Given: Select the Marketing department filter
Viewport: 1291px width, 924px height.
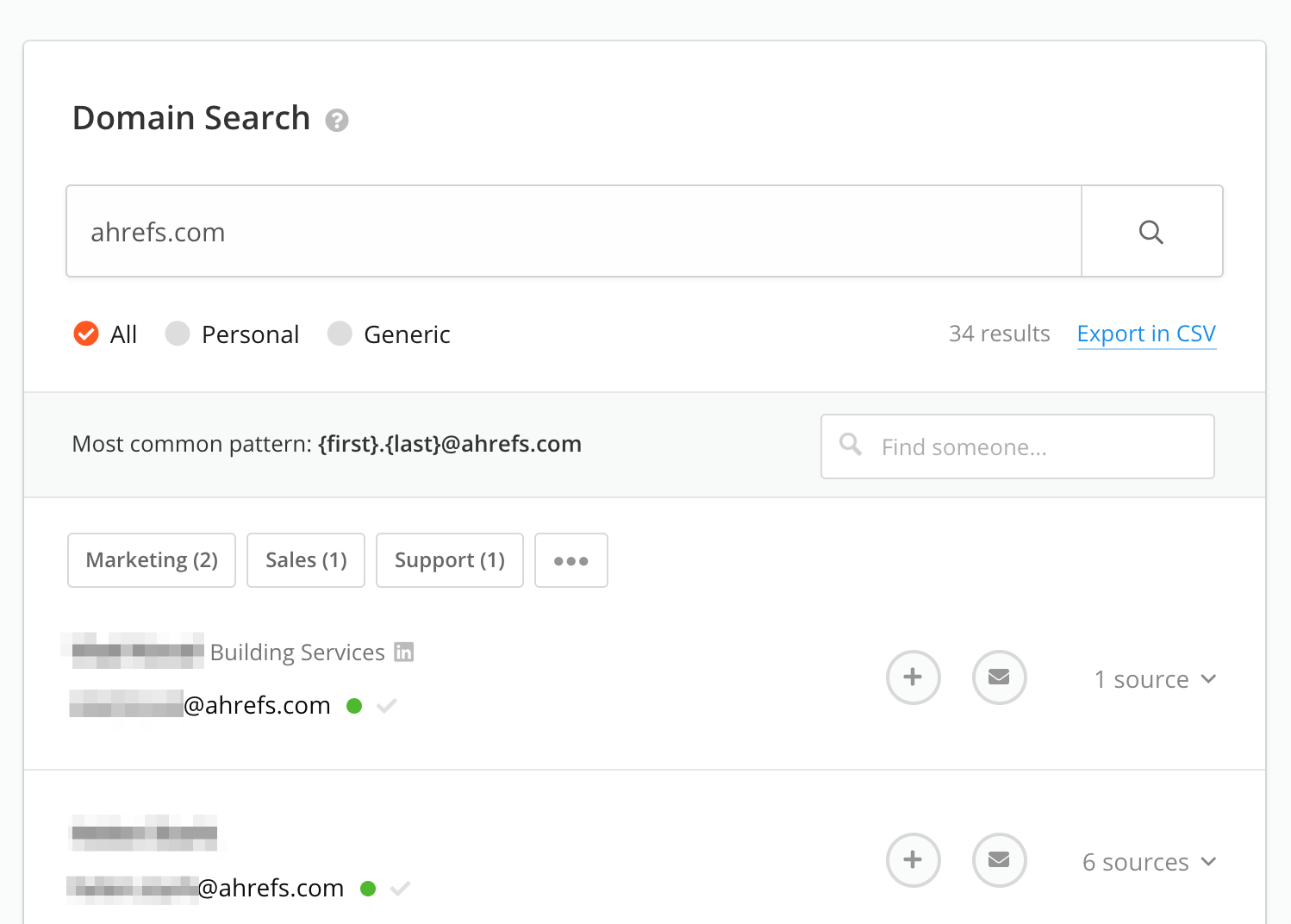Looking at the screenshot, I should [151, 560].
